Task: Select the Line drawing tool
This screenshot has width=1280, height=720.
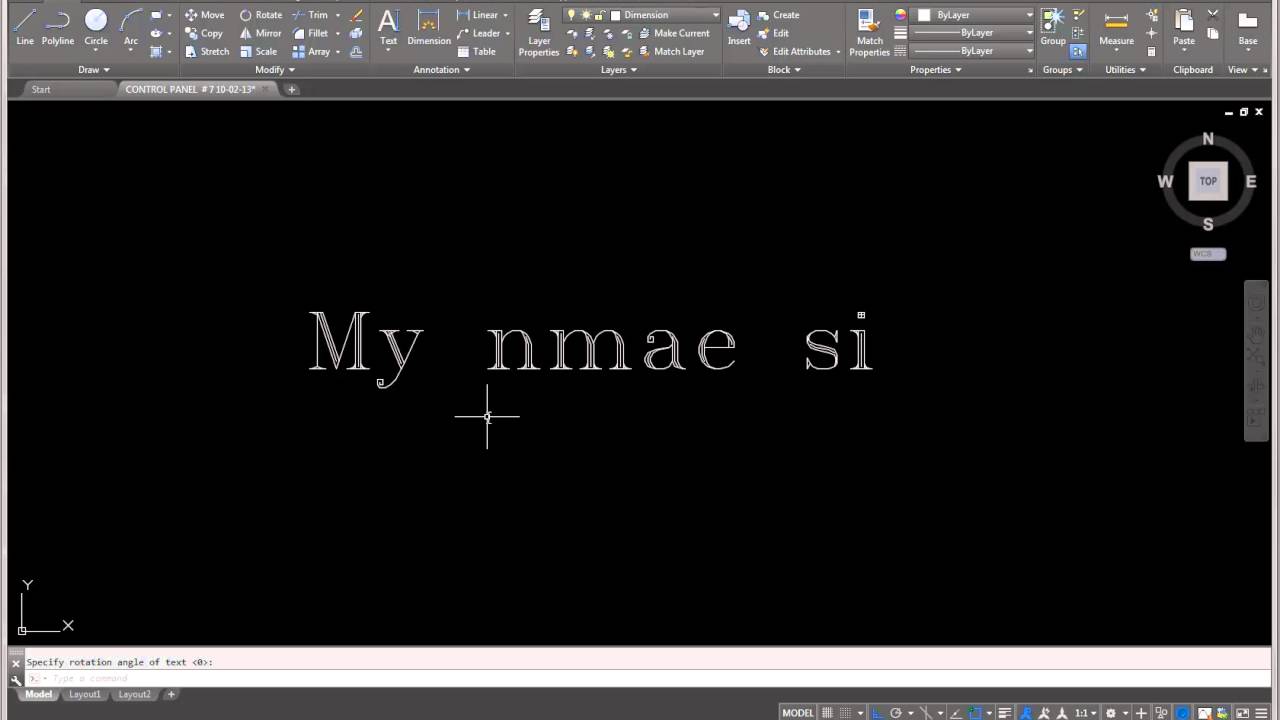Action: [x=25, y=27]
